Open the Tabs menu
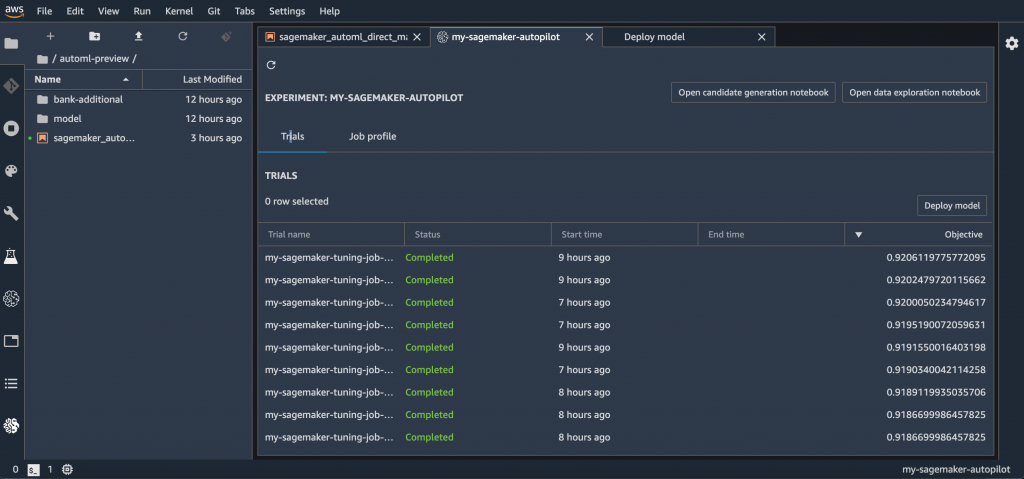This screenshot has width=1024, height=479. (245, 11)
